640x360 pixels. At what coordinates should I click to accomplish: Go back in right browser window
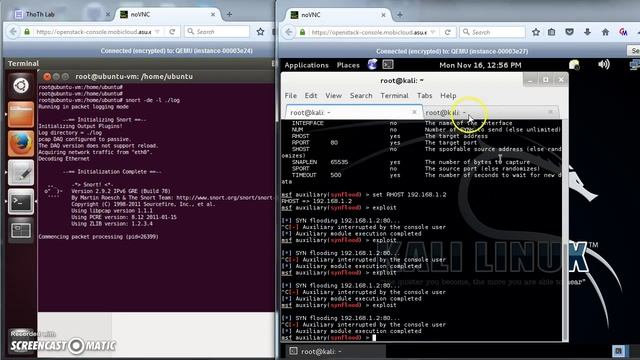click(x=289, y=32)
